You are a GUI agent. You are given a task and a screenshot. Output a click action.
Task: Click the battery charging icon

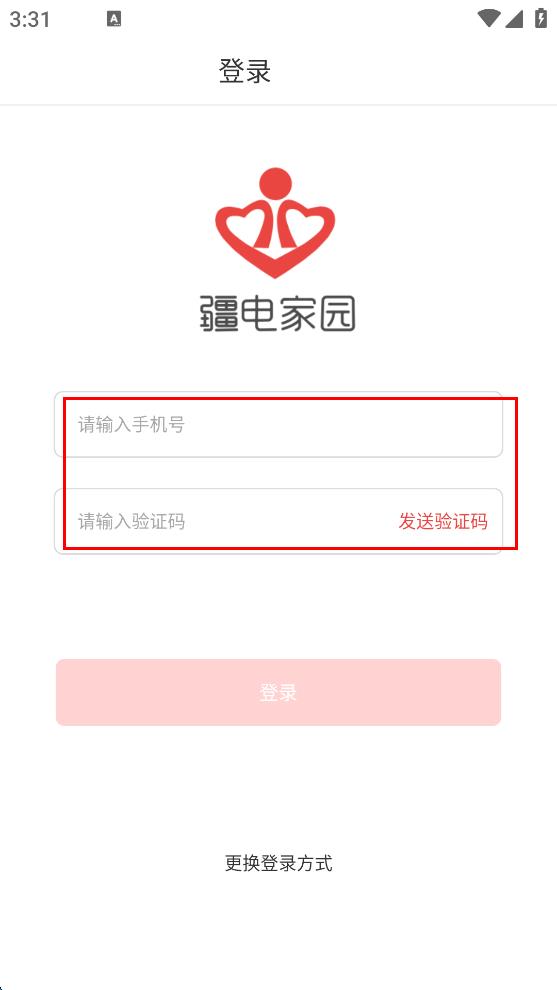[x=541, y=18]
